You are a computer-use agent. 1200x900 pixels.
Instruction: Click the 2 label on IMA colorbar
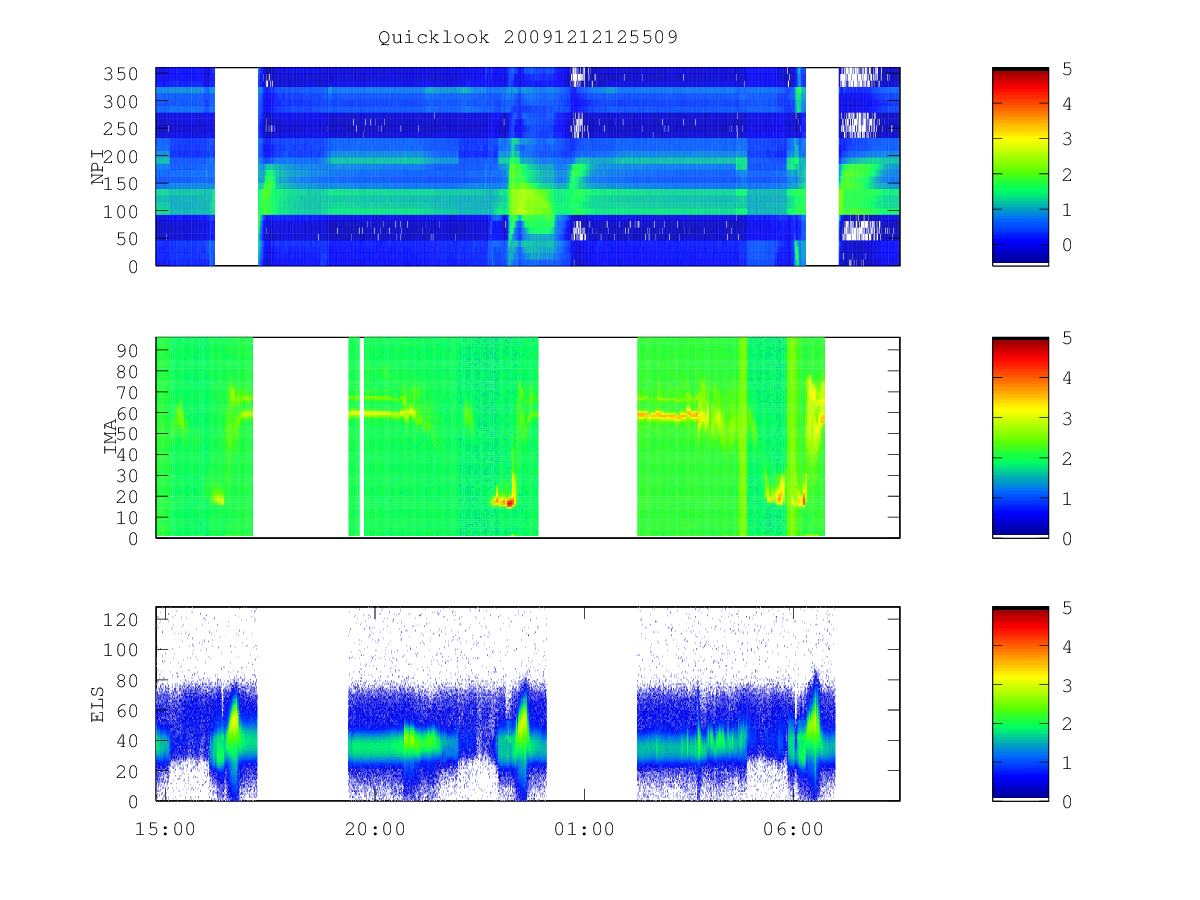(x=1067, y=458)
